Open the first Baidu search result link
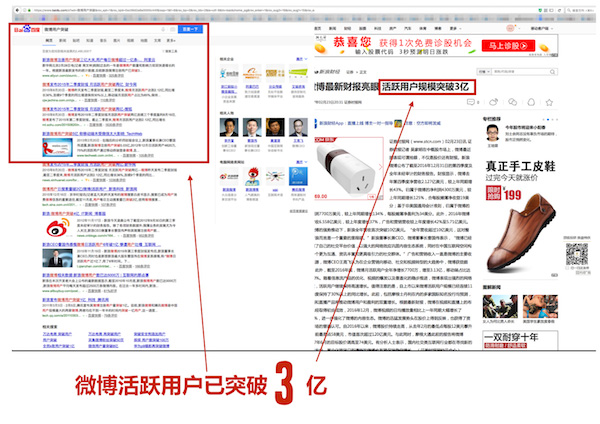Screen dimensions: 600x424 point(98,60)
